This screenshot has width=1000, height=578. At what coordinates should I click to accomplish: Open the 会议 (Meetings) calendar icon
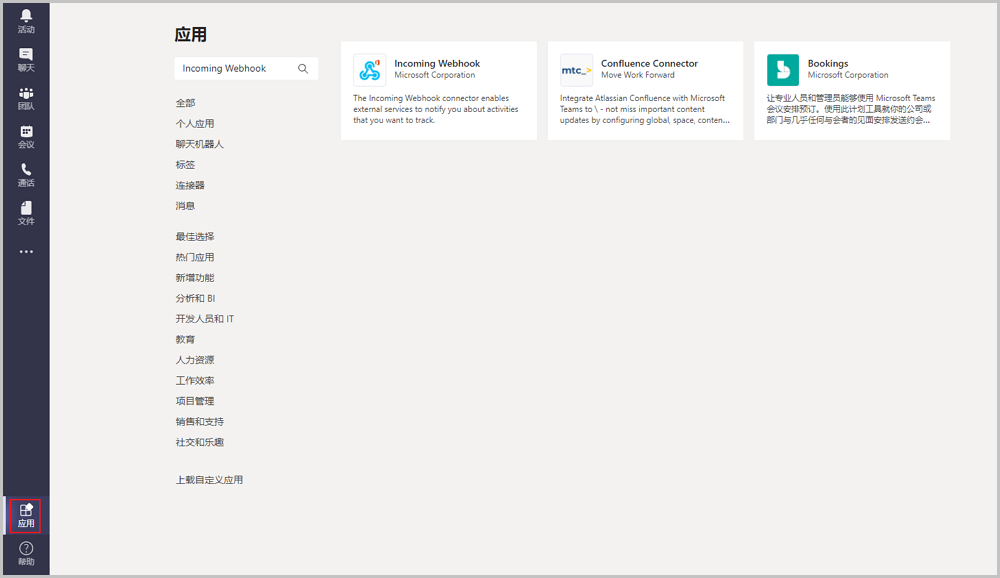pyautogui.click(x=26, y=137)
